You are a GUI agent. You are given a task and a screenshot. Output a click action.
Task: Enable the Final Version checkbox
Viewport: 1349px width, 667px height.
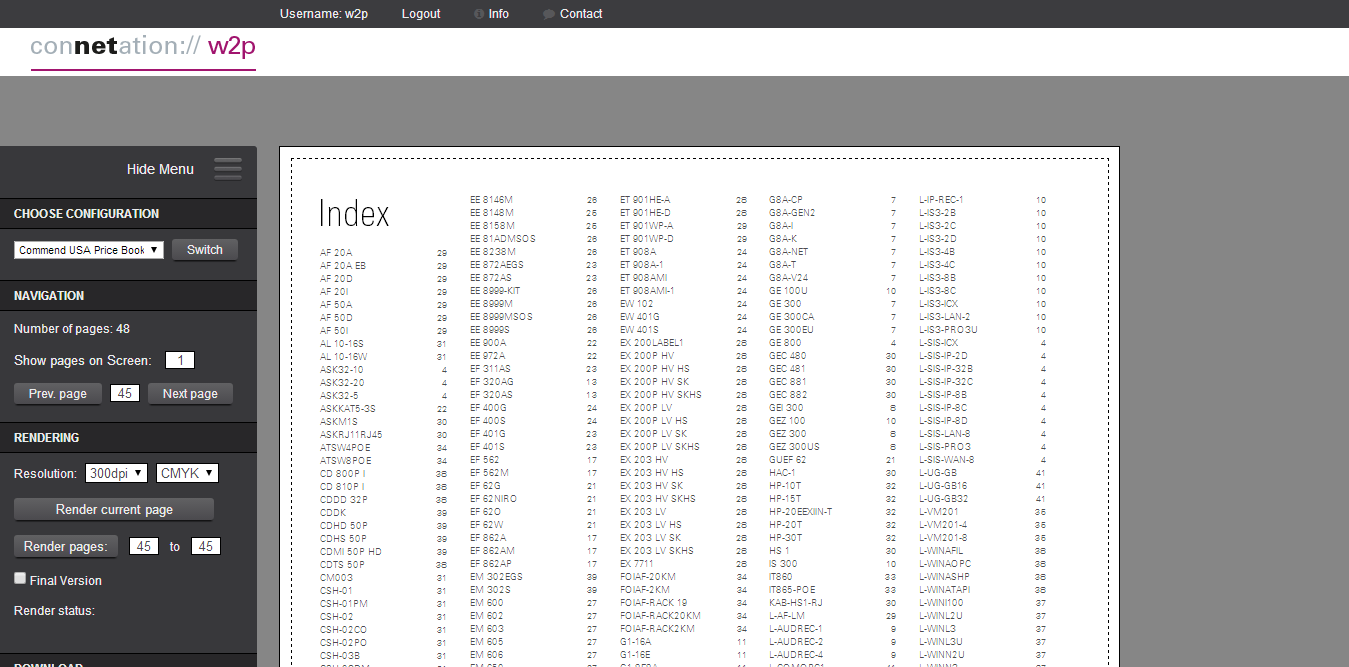coord(20,578)
